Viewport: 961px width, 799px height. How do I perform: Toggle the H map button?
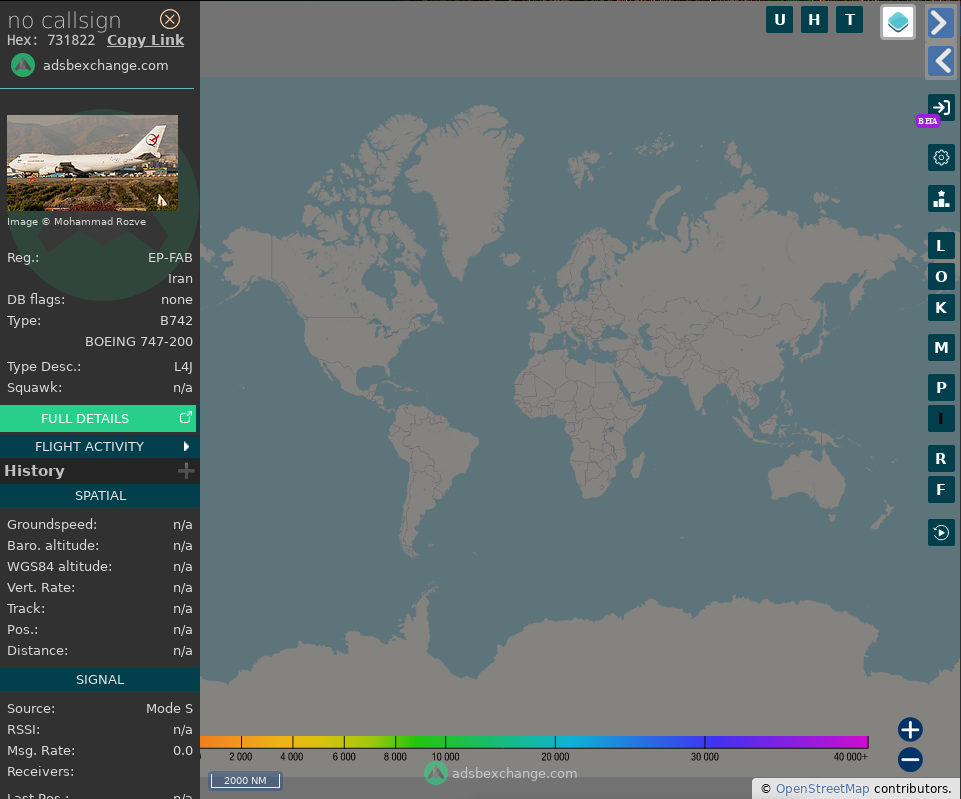tap(815, 20)
